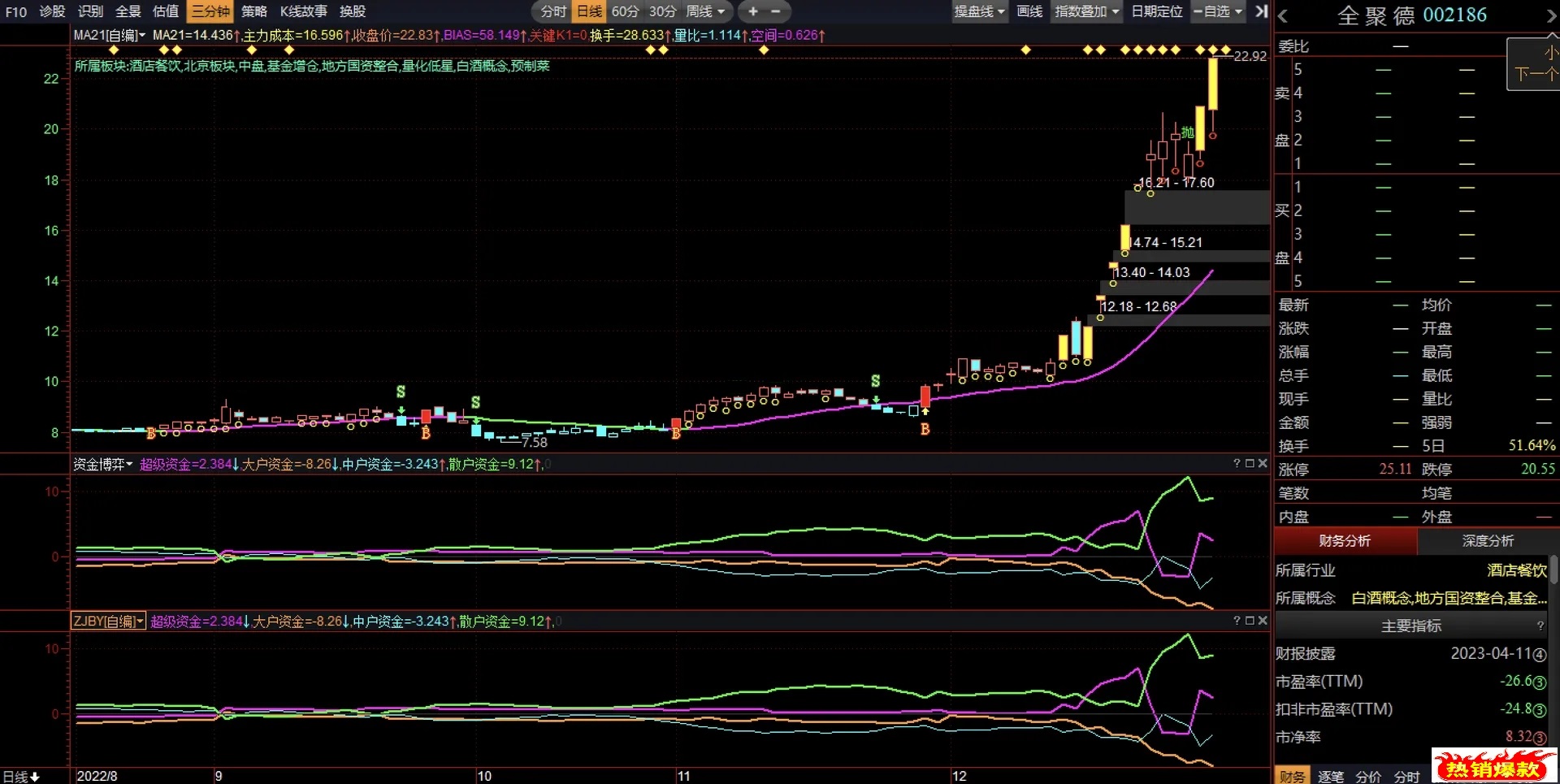Click the zoom in plus icon

(753, 11)
